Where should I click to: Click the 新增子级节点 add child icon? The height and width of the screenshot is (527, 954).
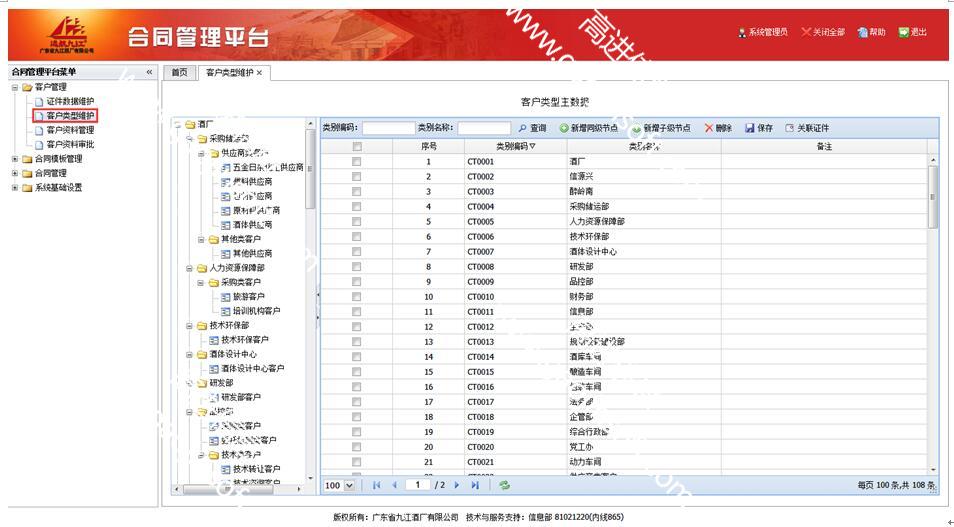636,129
